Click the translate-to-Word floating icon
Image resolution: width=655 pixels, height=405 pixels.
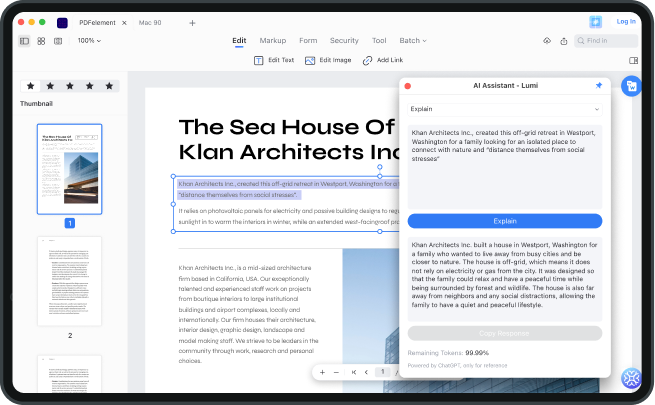(631, 86)
